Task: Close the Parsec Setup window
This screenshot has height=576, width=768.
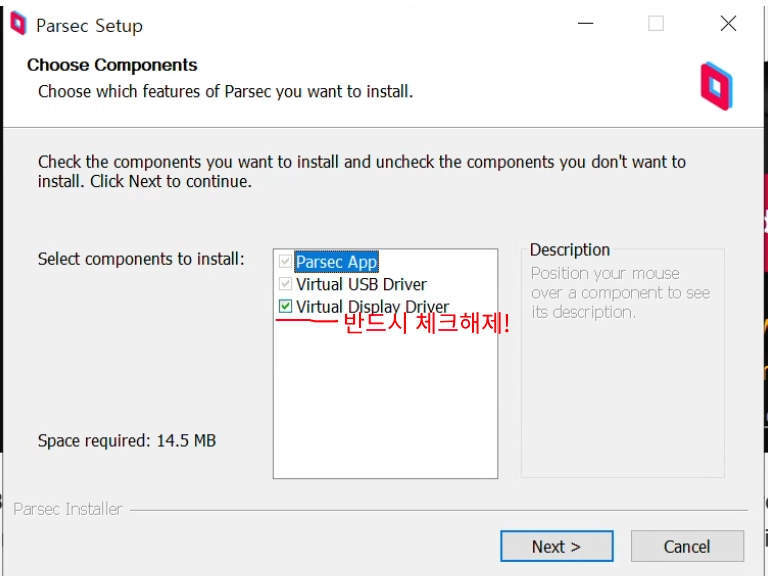Action: [728, 23]
